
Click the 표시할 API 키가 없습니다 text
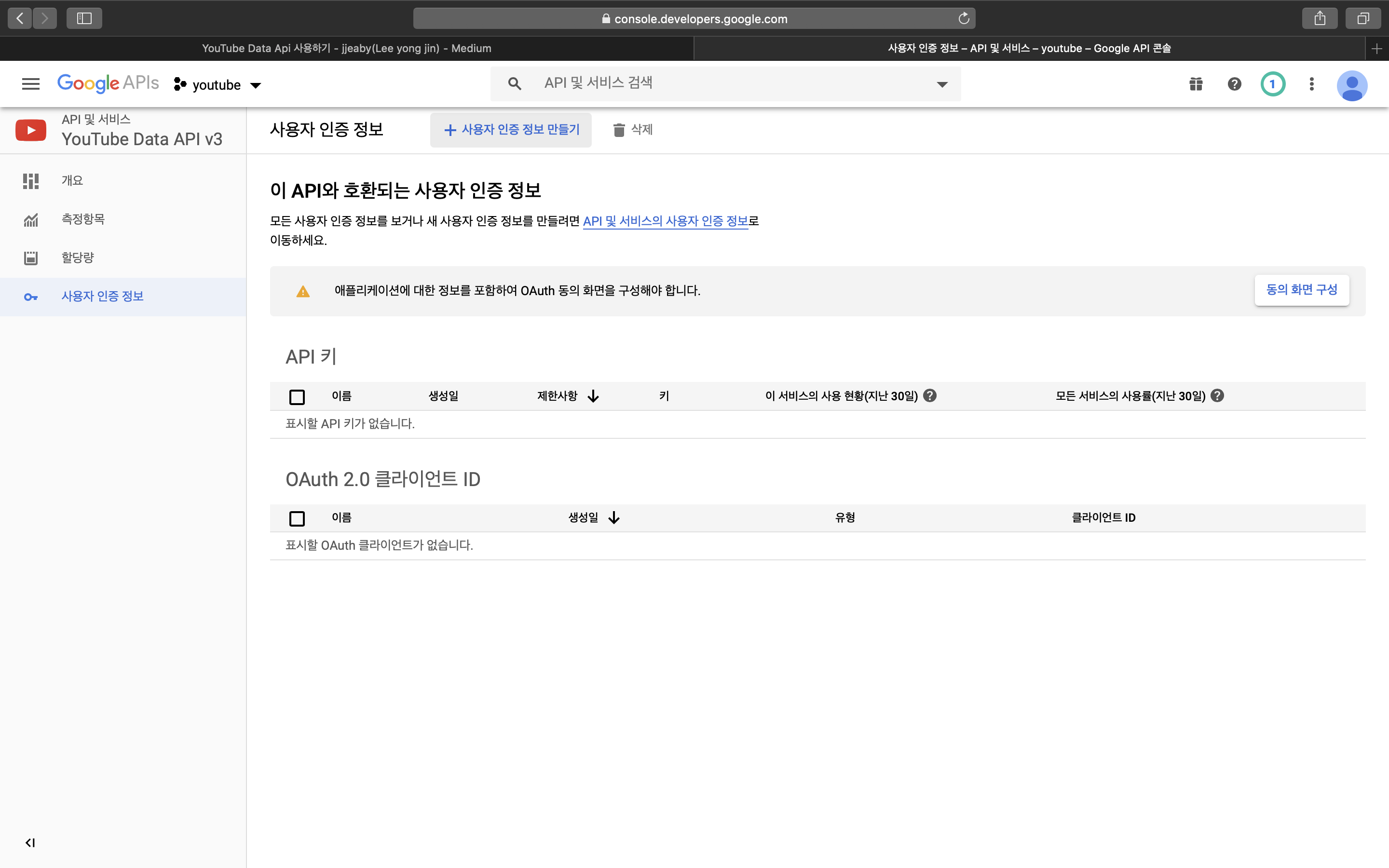pyautogui.click(x=350, y=424)
